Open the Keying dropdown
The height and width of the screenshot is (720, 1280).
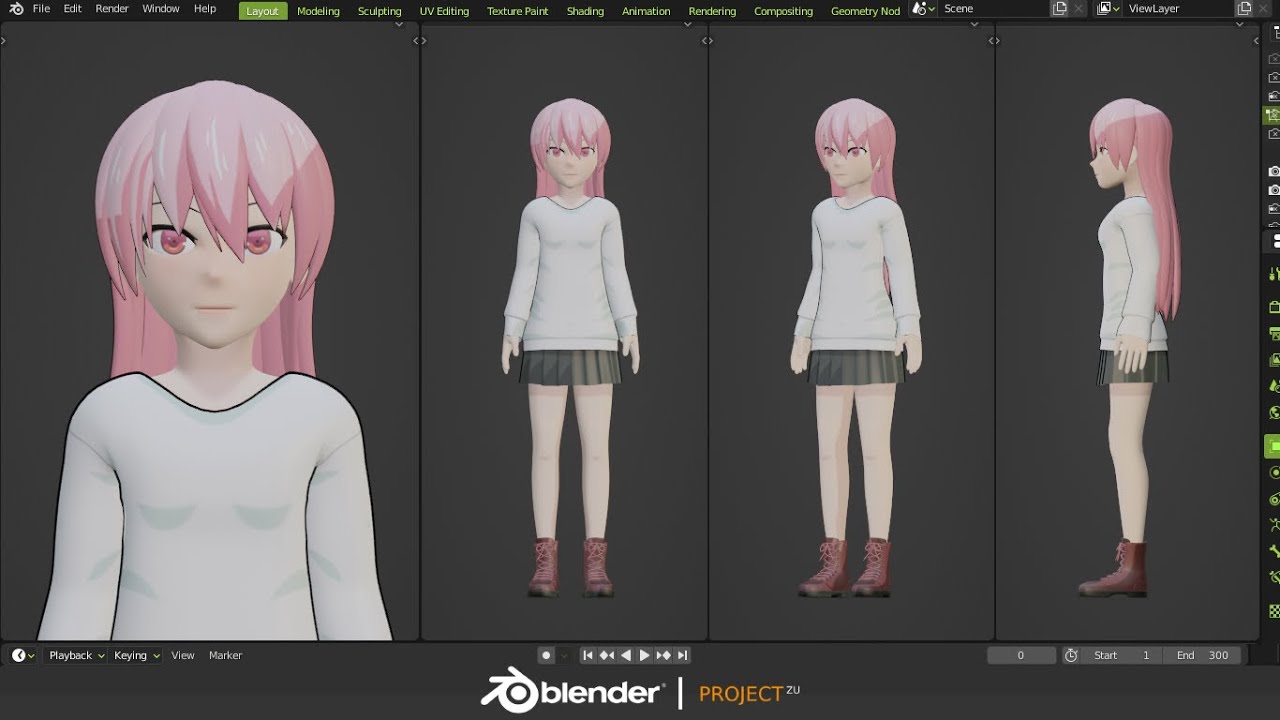[x=136, y=656]
